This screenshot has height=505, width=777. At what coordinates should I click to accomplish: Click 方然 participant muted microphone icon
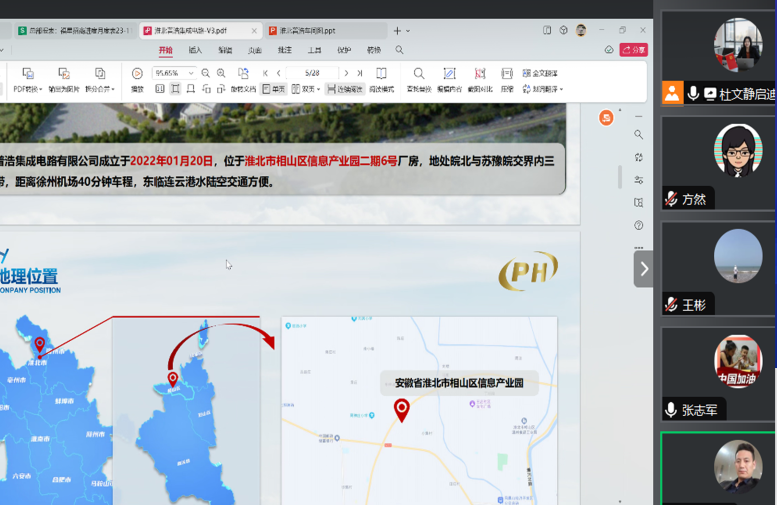(x=671, y=199)
